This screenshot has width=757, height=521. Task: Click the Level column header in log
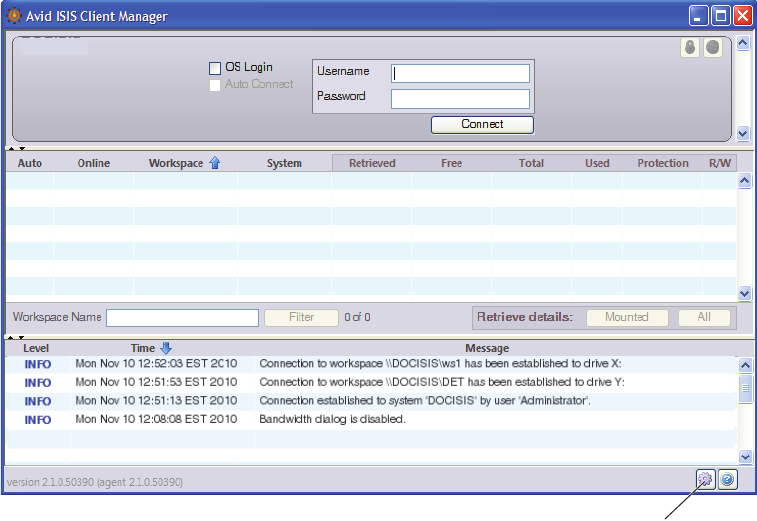click(x=36, y=348)
